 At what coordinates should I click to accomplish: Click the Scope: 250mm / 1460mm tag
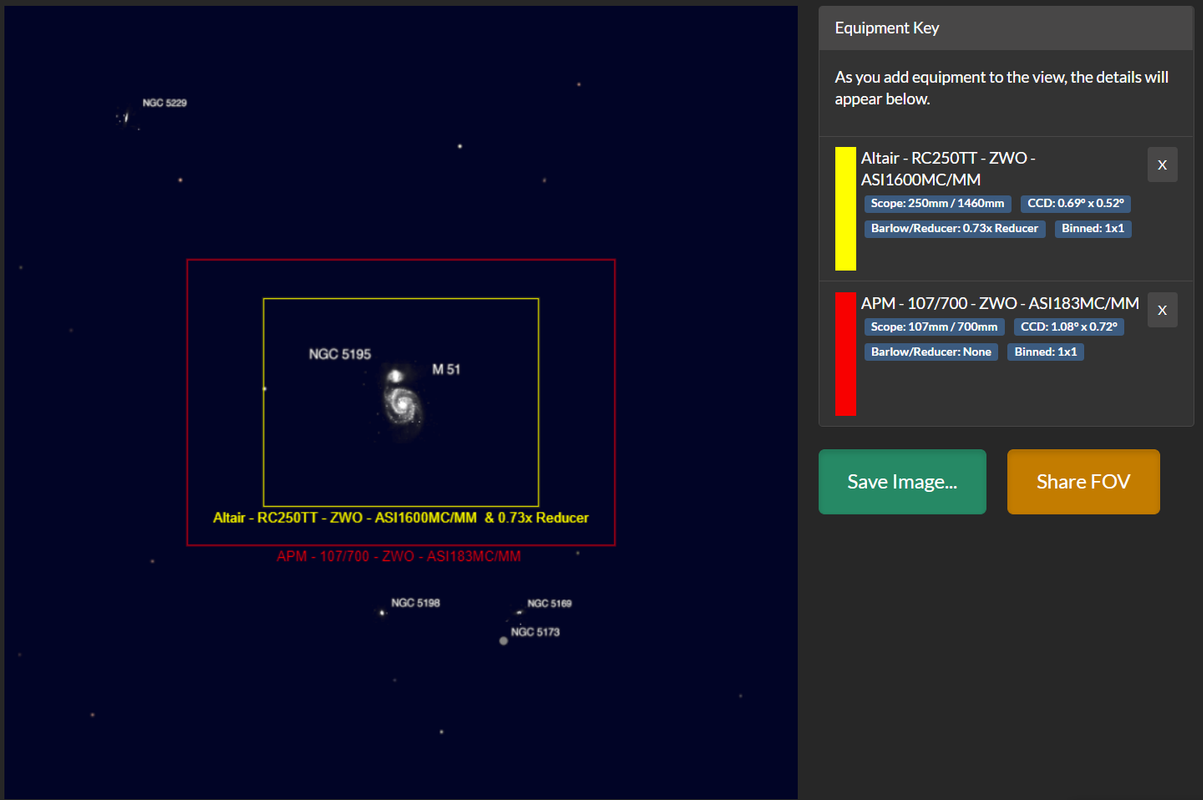click(938, 203)
